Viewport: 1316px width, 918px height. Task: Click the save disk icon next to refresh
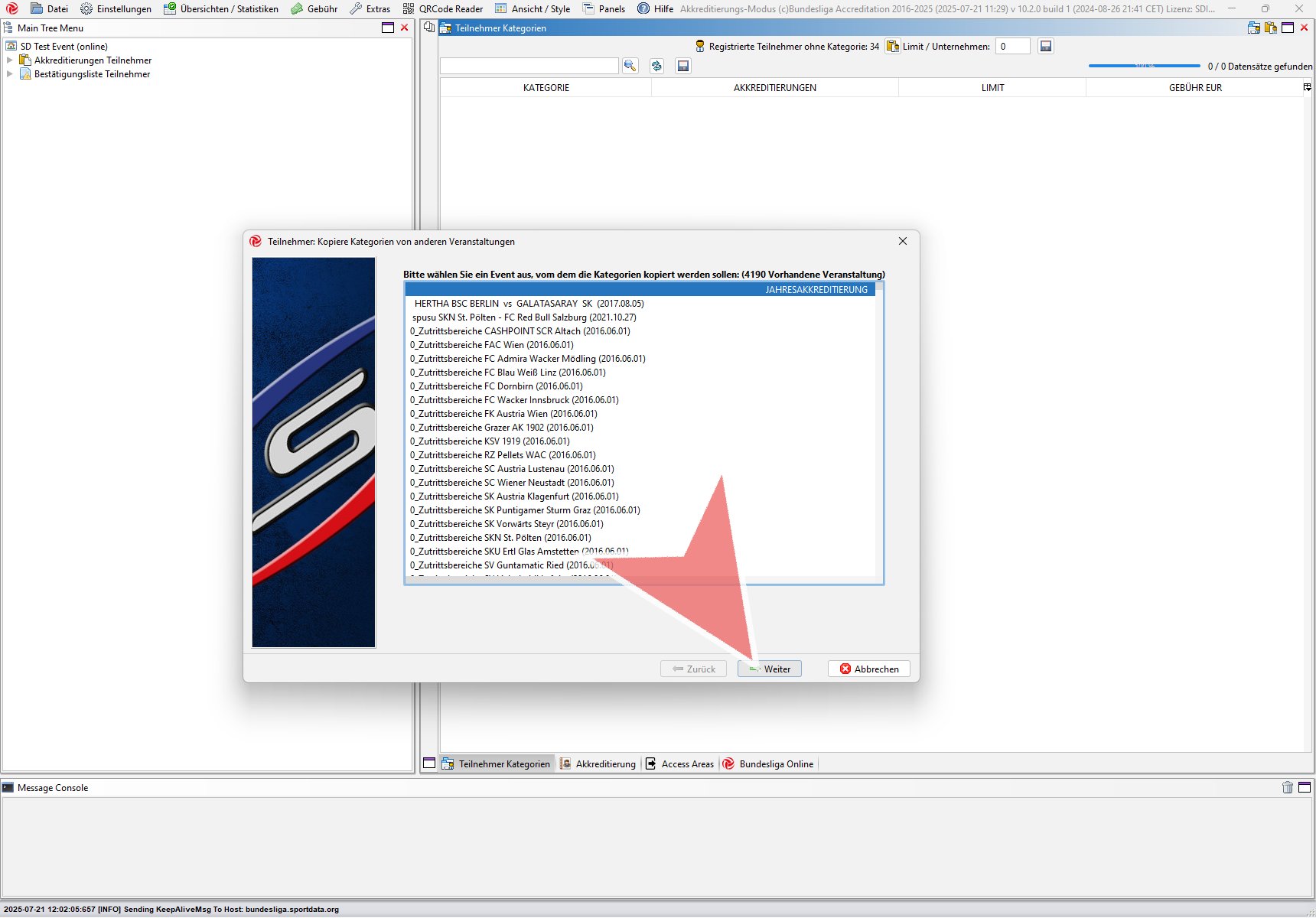[683, 66]
